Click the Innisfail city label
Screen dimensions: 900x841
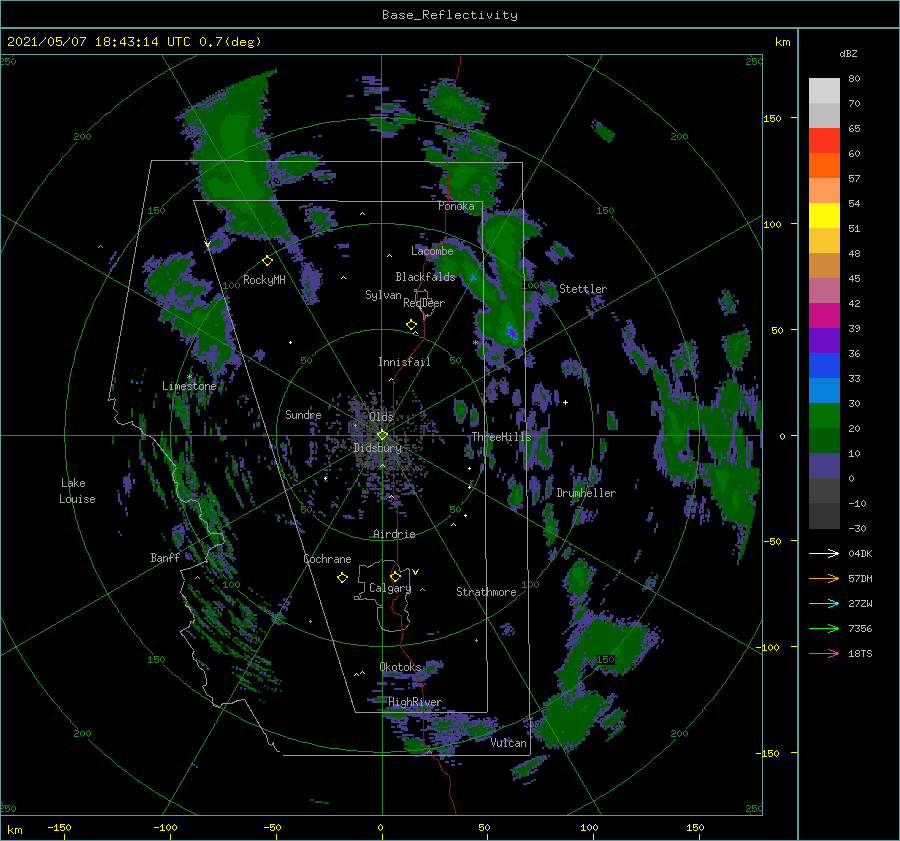tap(404, 362)
